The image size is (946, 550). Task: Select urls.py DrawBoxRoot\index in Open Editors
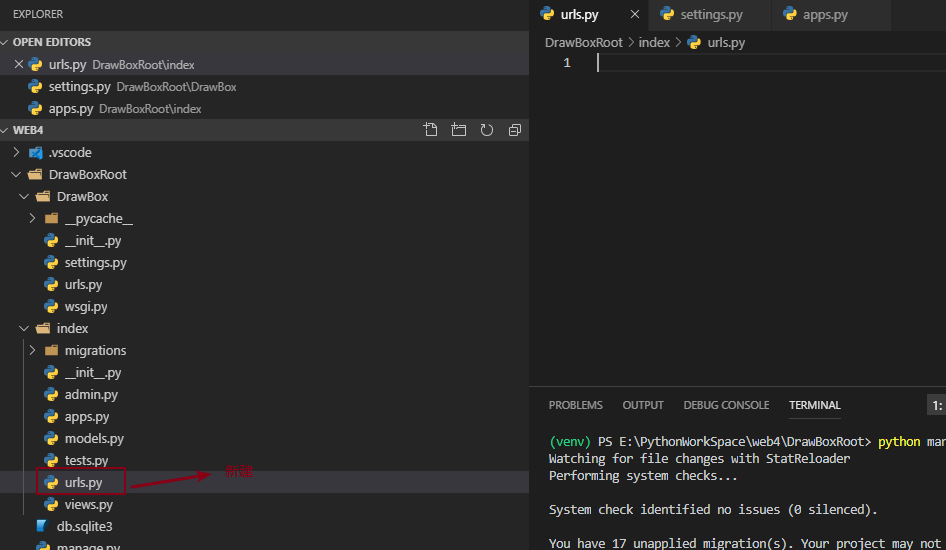(x=264, y=64)
